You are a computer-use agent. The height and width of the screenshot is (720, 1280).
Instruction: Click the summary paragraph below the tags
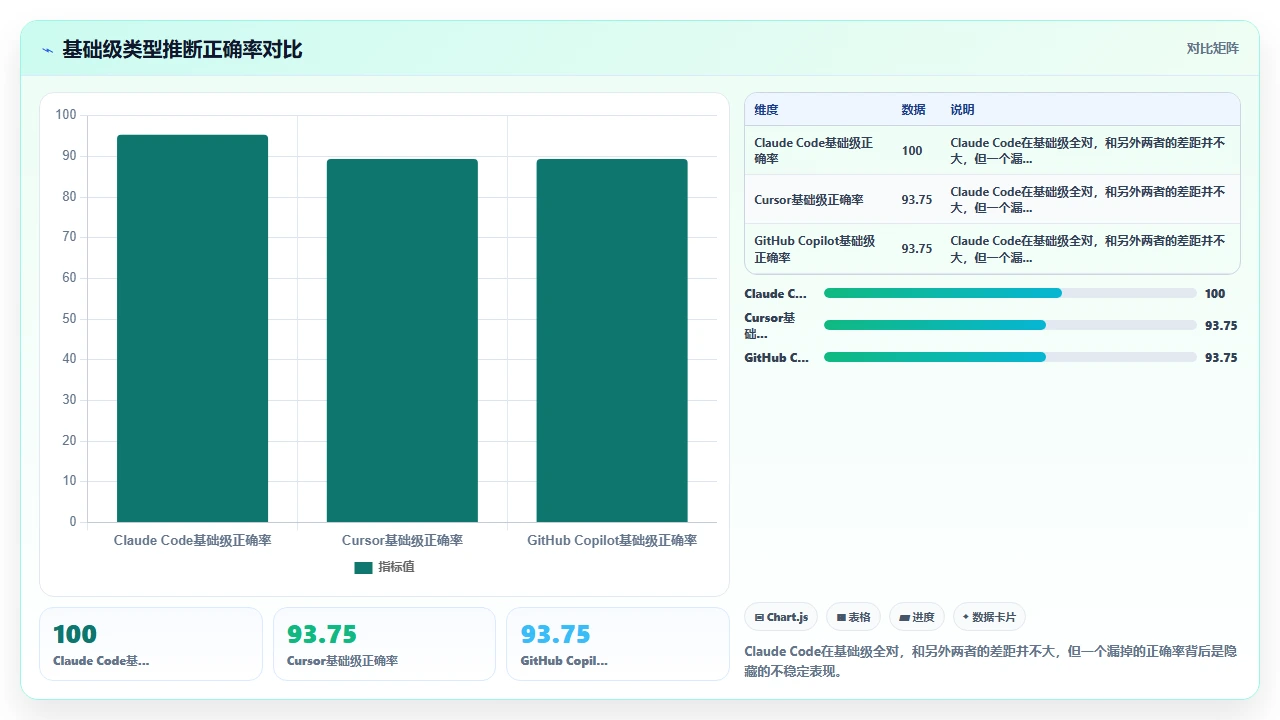point(991,661)
